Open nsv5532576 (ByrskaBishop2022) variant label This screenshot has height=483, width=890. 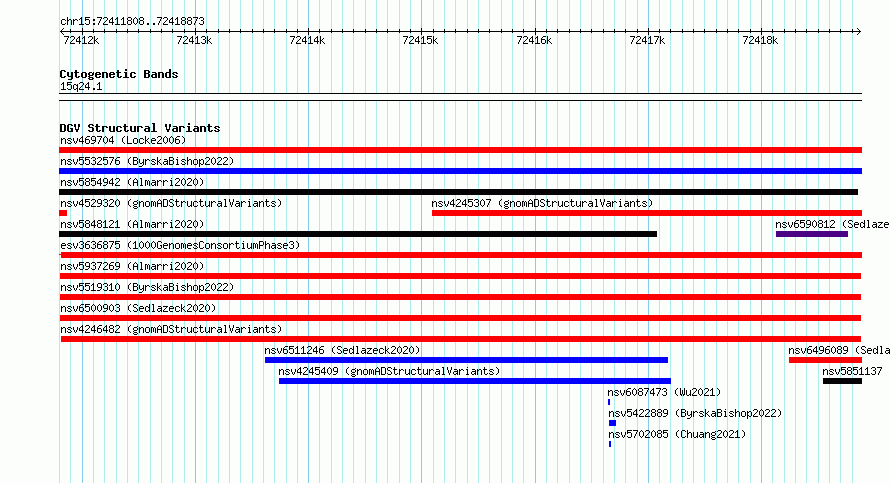(147, 161)
